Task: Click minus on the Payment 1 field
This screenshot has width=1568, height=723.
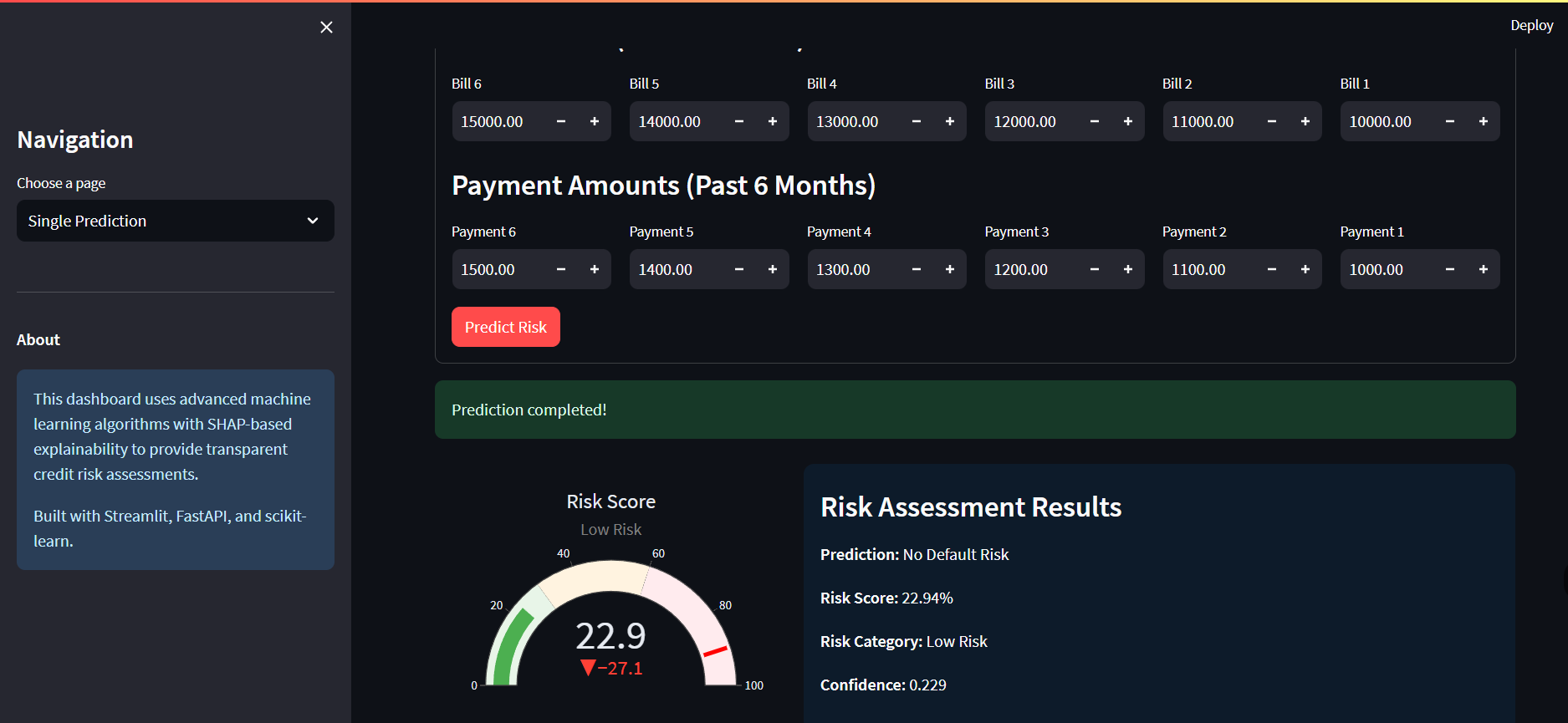Action: (x=1450, y=270)
